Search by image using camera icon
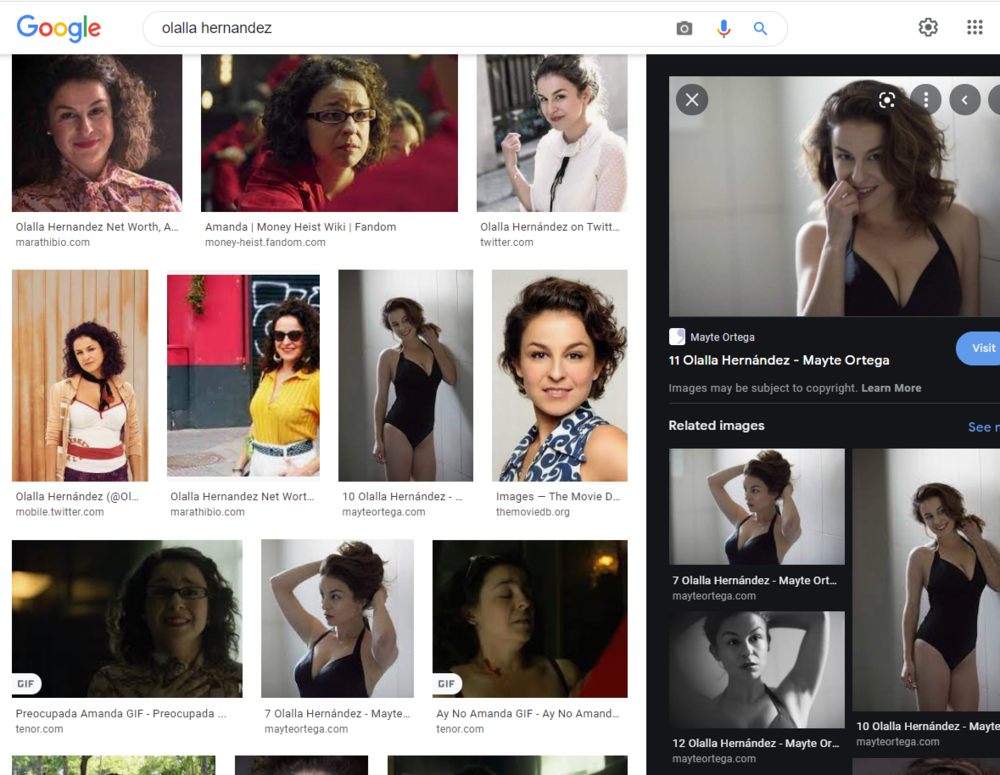This screenshot has width=1000, height=775. tap(684, 29)
